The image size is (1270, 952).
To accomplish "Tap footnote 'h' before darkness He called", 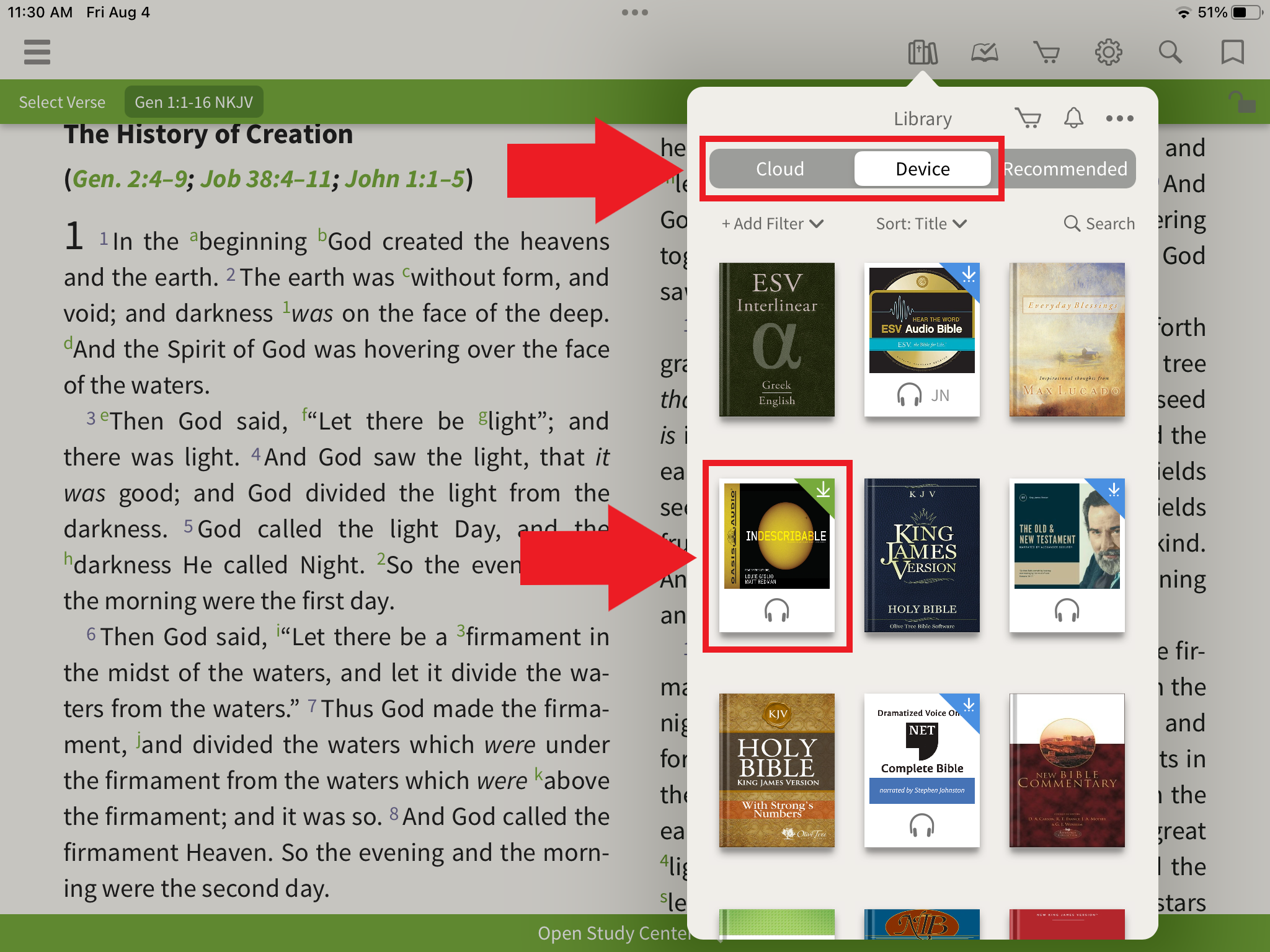I will (68, 558).
